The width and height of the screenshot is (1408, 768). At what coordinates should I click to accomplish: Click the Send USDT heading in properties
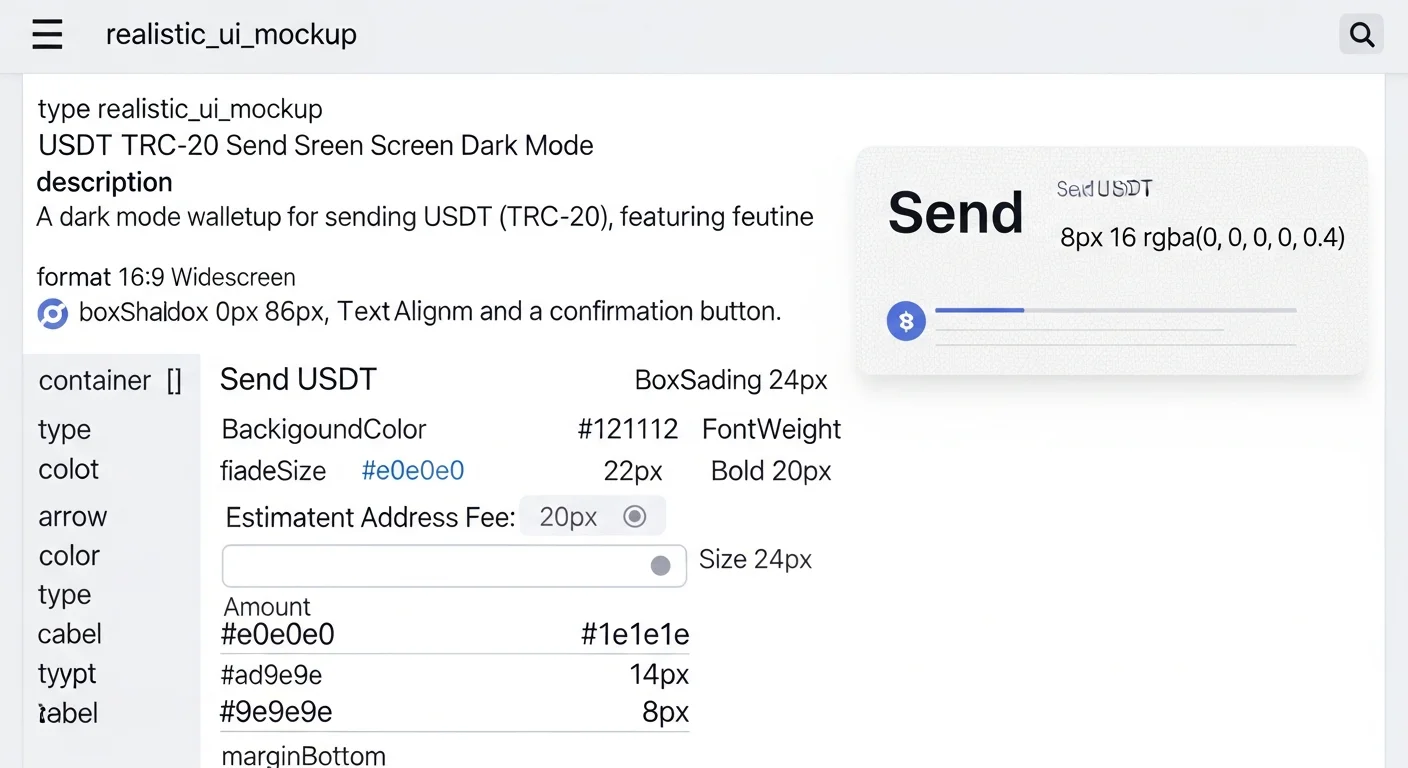click(x=298, y=380)
